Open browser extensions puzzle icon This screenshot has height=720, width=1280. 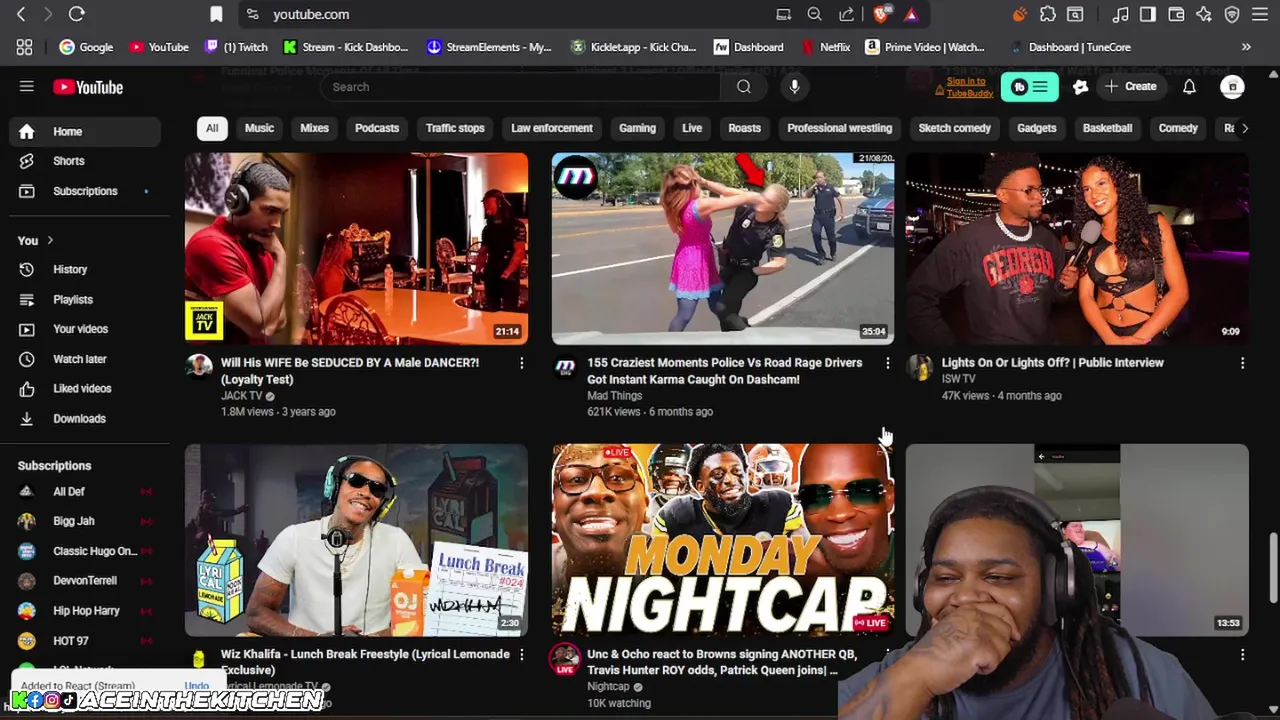tap(1048, 14)
